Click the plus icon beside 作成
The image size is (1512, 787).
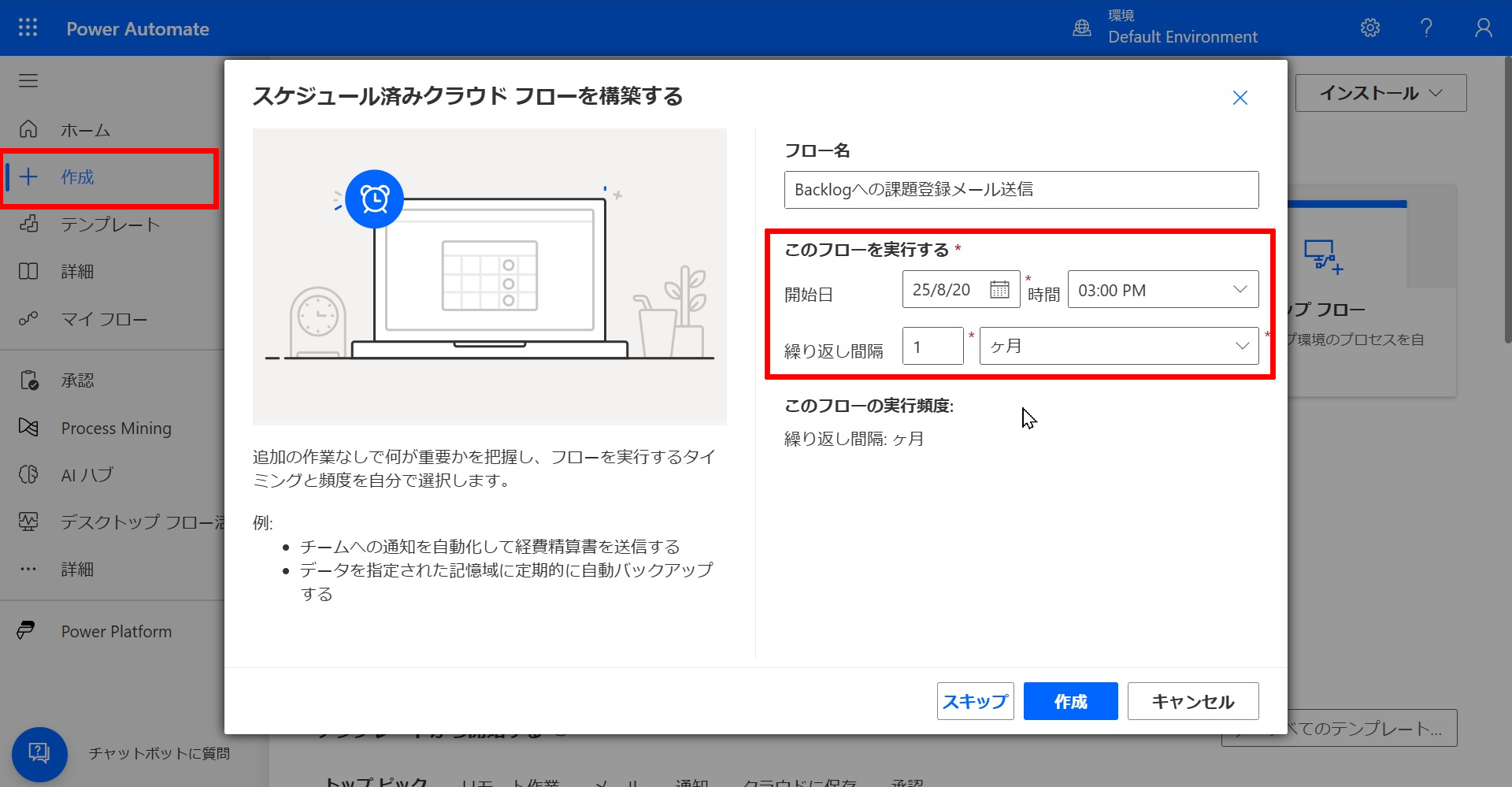point(28,176)
